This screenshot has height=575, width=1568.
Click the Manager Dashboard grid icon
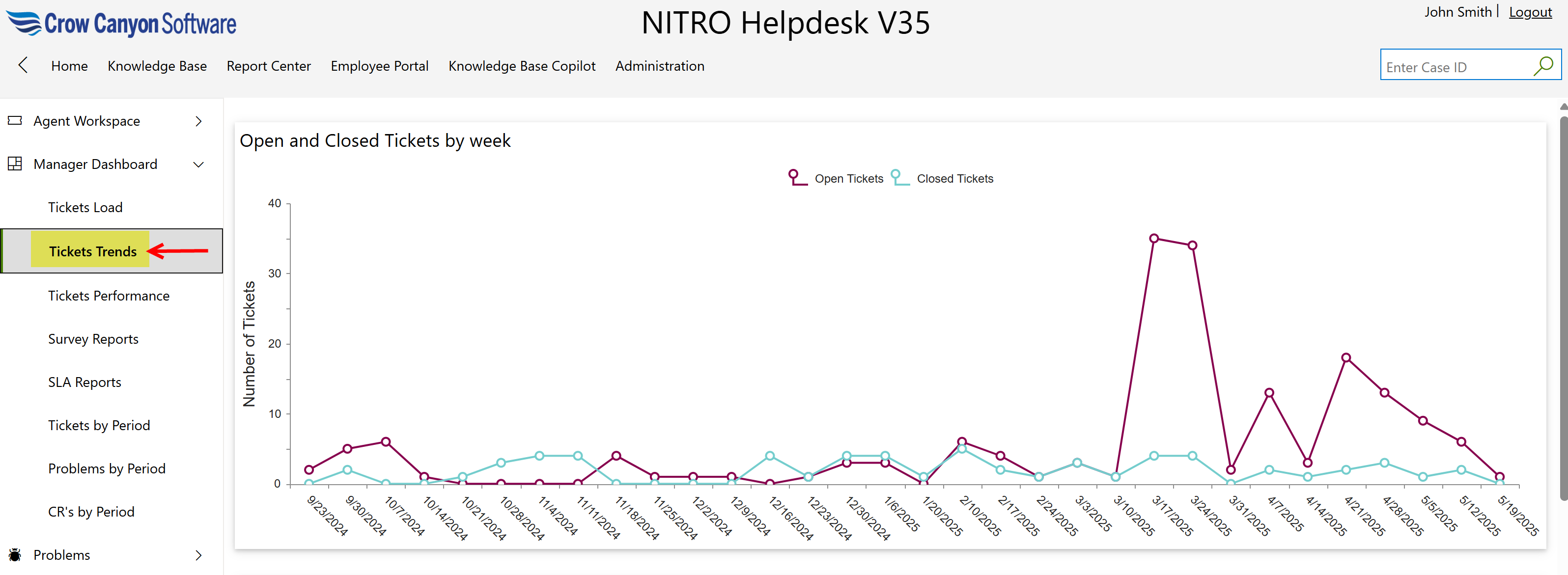click(15, 164)
